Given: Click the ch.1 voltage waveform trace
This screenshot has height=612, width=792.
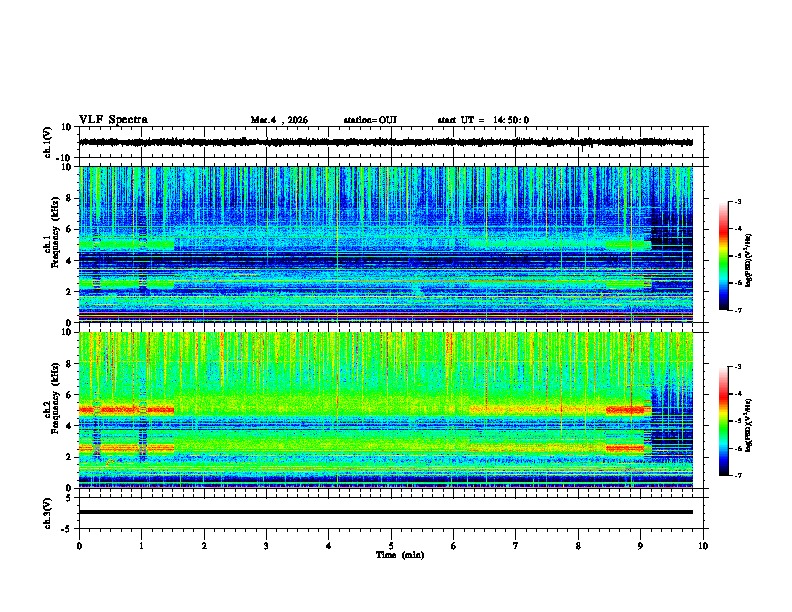Looking at the screenshot, I should pyautogui.click(x=386, y=142).
